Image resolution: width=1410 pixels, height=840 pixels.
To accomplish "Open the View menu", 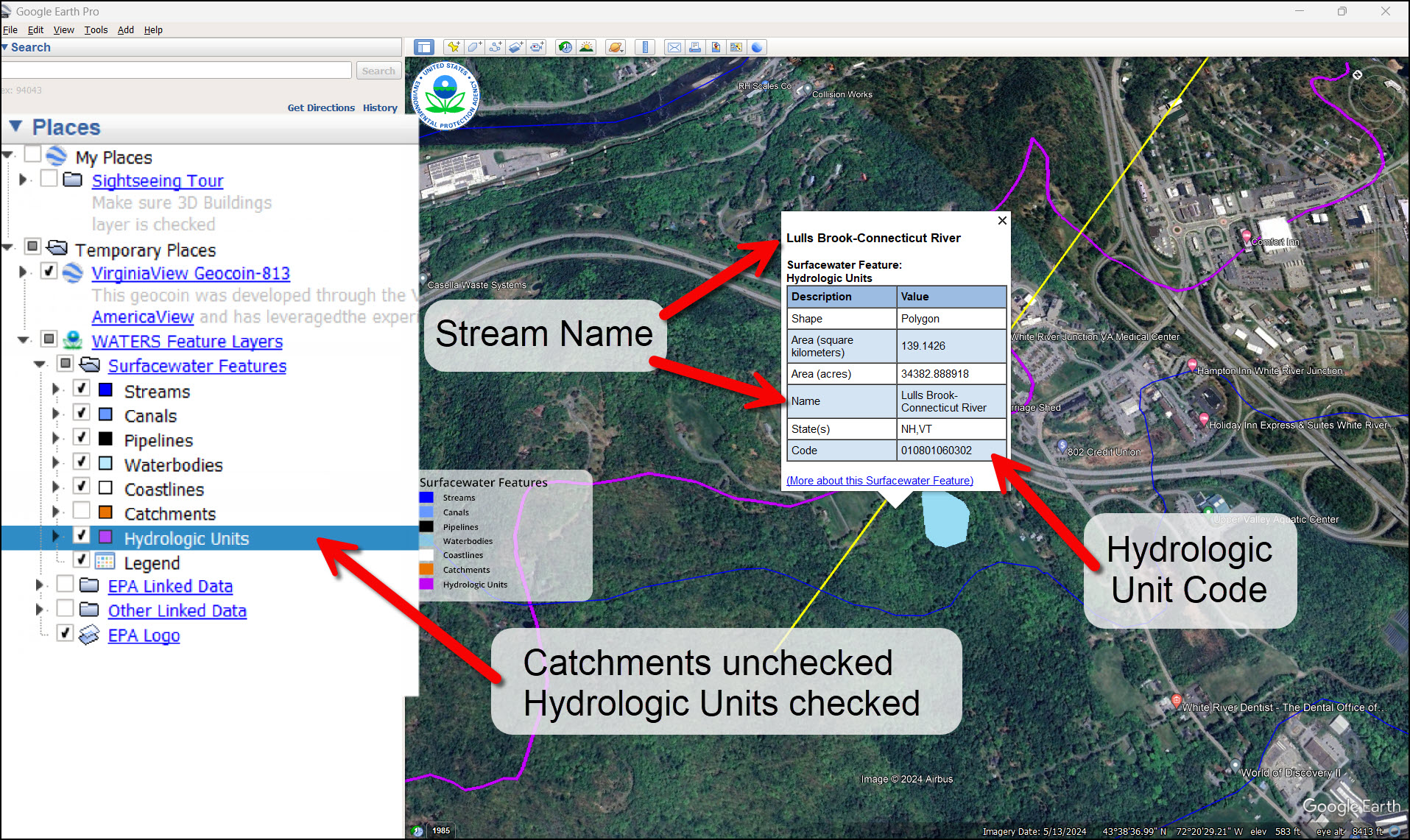I will (x=63, y=29).
